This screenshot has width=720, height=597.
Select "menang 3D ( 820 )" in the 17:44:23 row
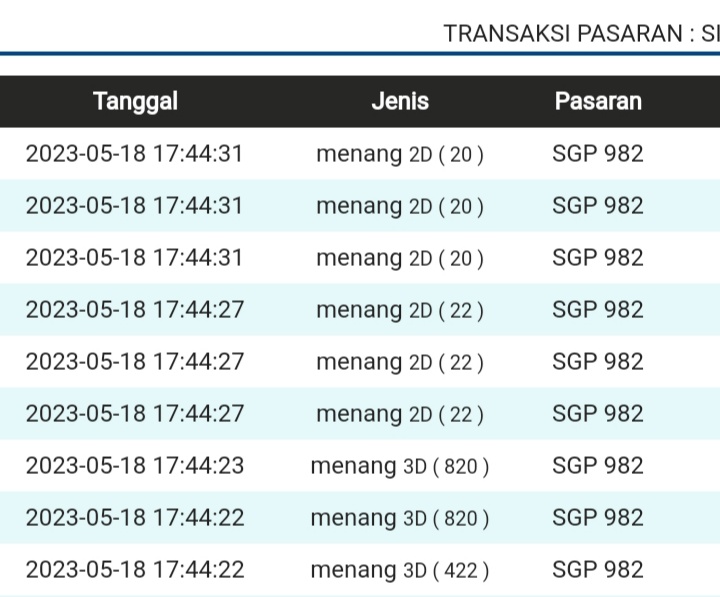pos(400,466)
